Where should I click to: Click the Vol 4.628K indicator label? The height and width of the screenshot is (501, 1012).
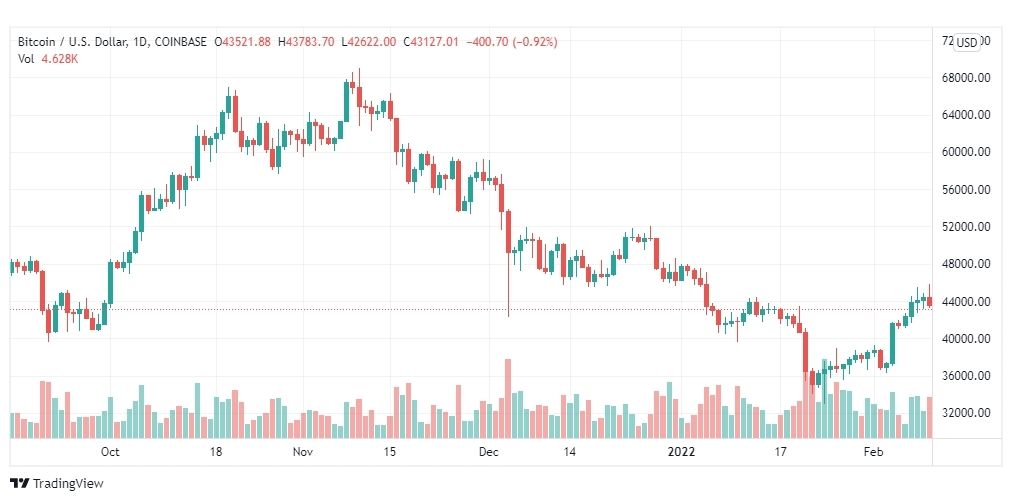(48, 59)
